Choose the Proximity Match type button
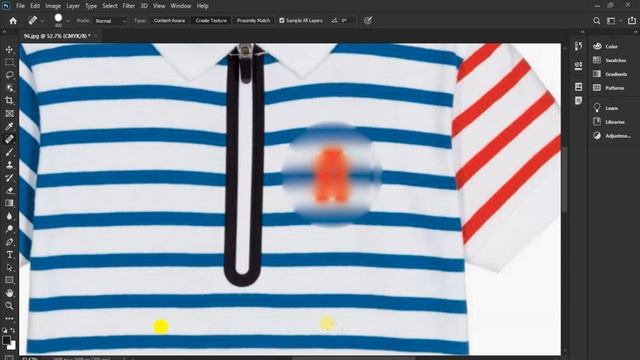The width and height of the screenshot is (640, 360). (x=253, y=20)
